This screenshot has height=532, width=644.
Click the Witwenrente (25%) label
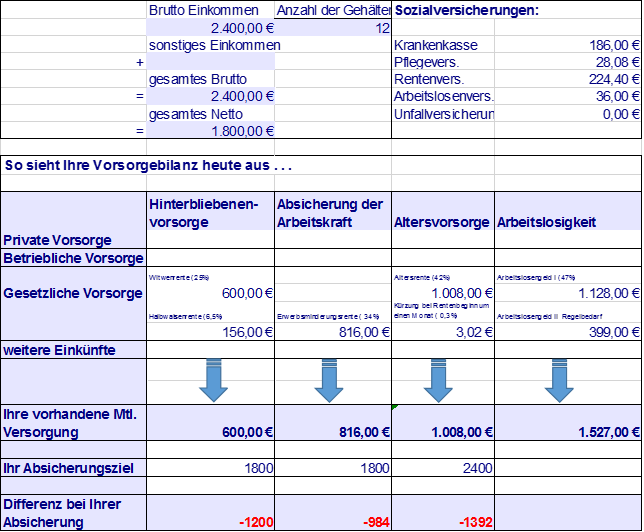[179, 278]
